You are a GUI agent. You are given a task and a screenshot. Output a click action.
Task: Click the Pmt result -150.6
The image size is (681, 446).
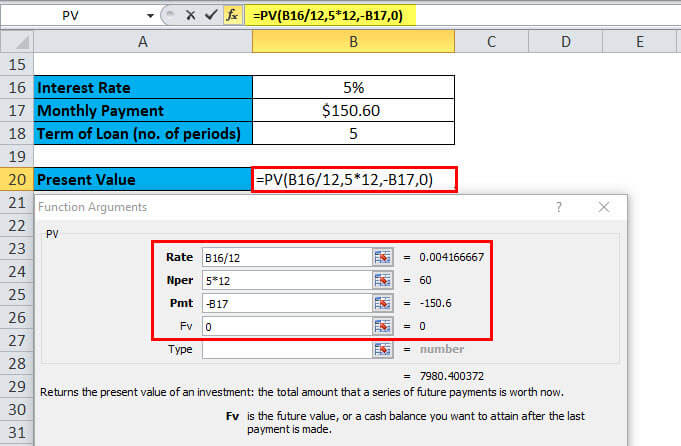pos(436,303)
